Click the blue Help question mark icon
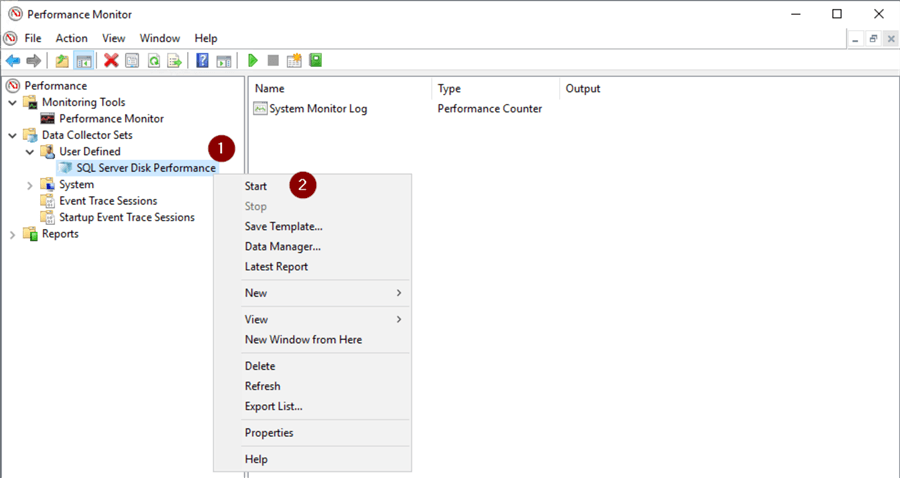Viewport: 900px width, 478px height. (x=203, y=60)
